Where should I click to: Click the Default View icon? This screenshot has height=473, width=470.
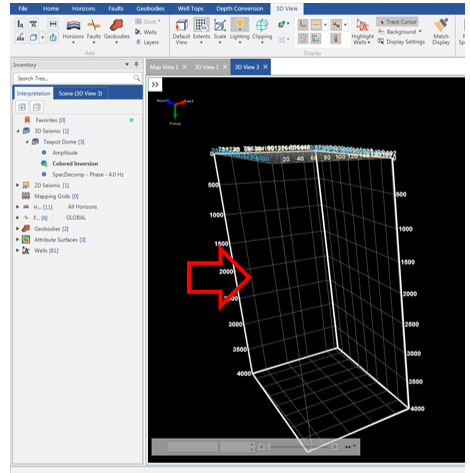(181, 26)
